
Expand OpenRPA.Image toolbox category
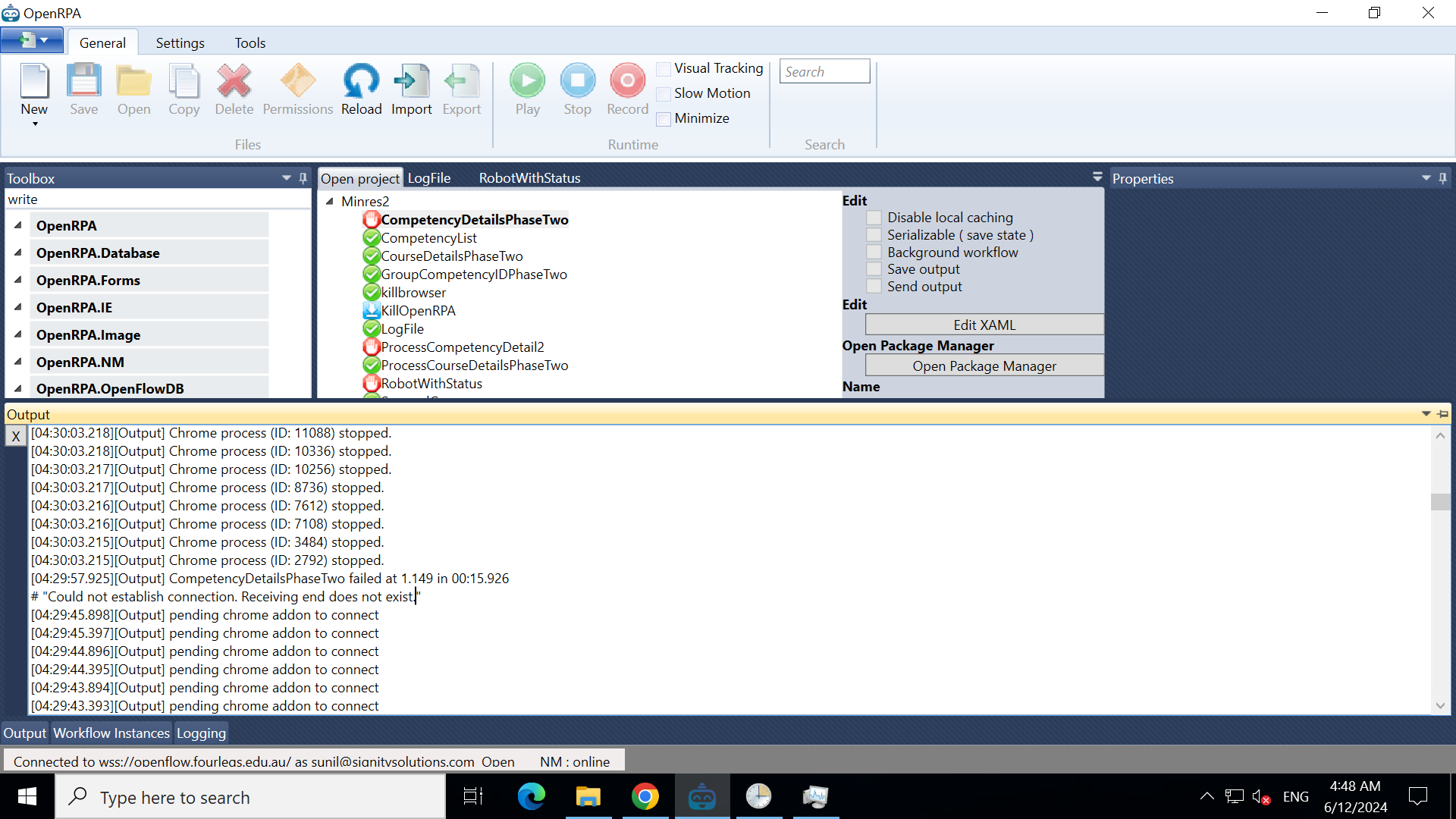pyautogui.click(x=17, y=334)
